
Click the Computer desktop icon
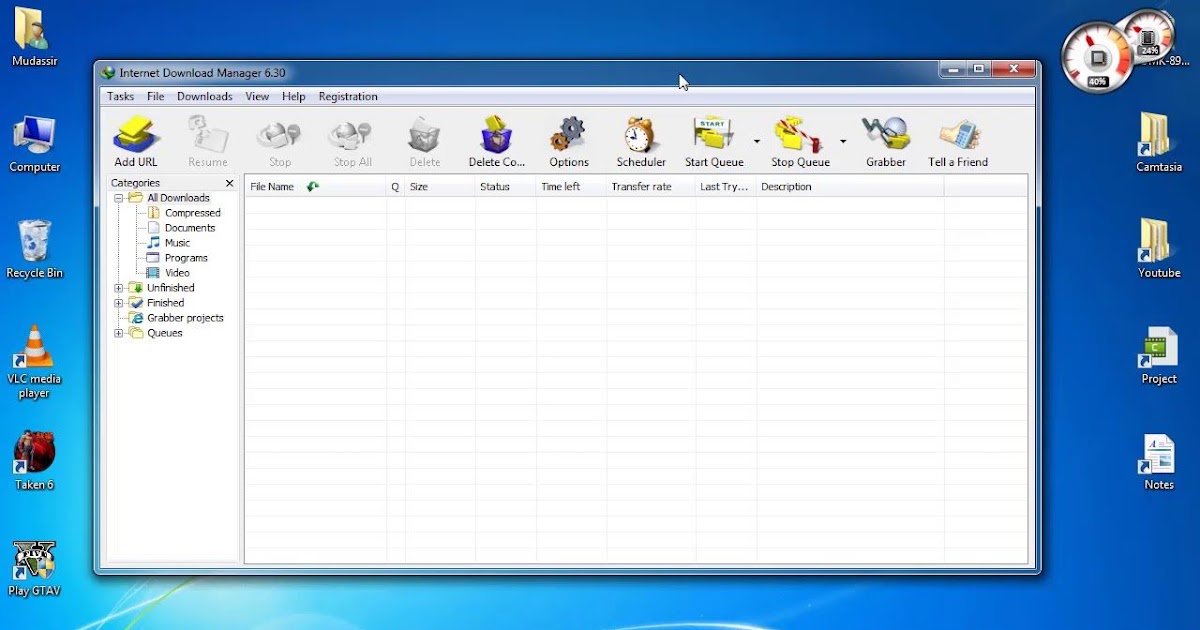34,144
